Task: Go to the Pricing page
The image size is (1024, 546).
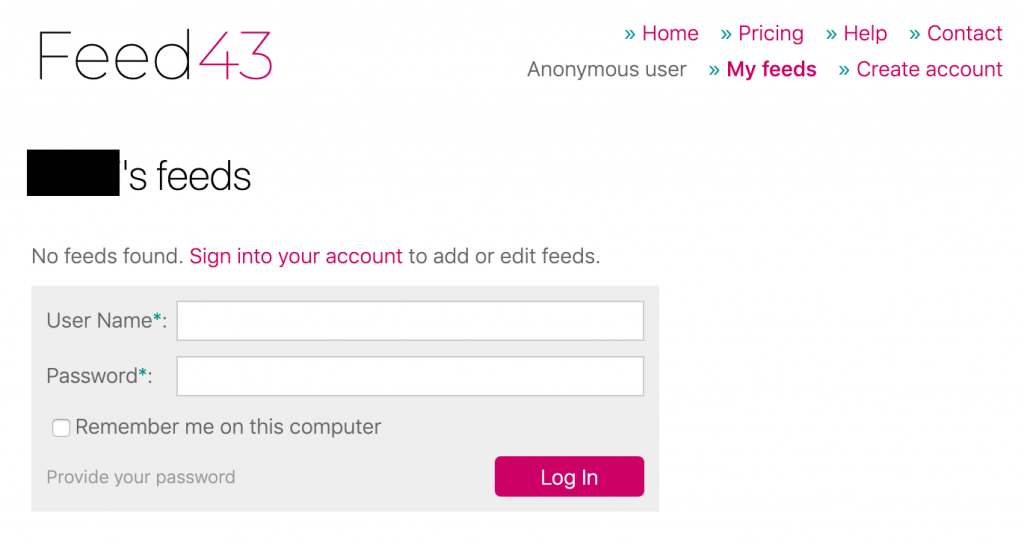Action: 771,33
